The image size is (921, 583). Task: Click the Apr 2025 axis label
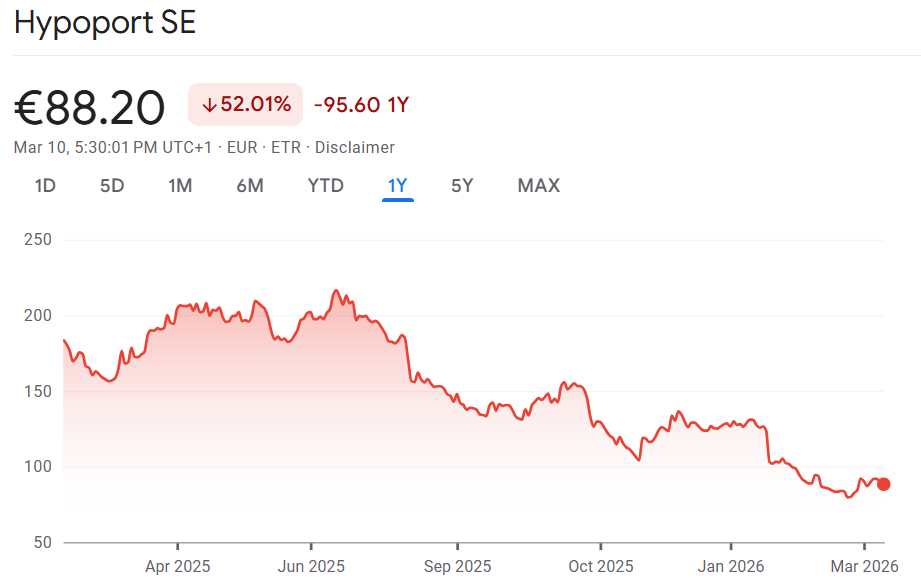[178, 566]
